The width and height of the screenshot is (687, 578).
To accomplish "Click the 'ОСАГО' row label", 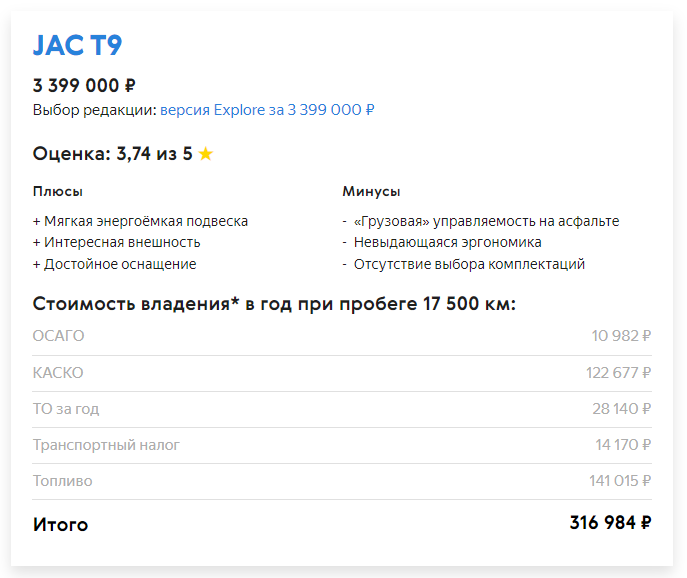I will coord(58,336).
